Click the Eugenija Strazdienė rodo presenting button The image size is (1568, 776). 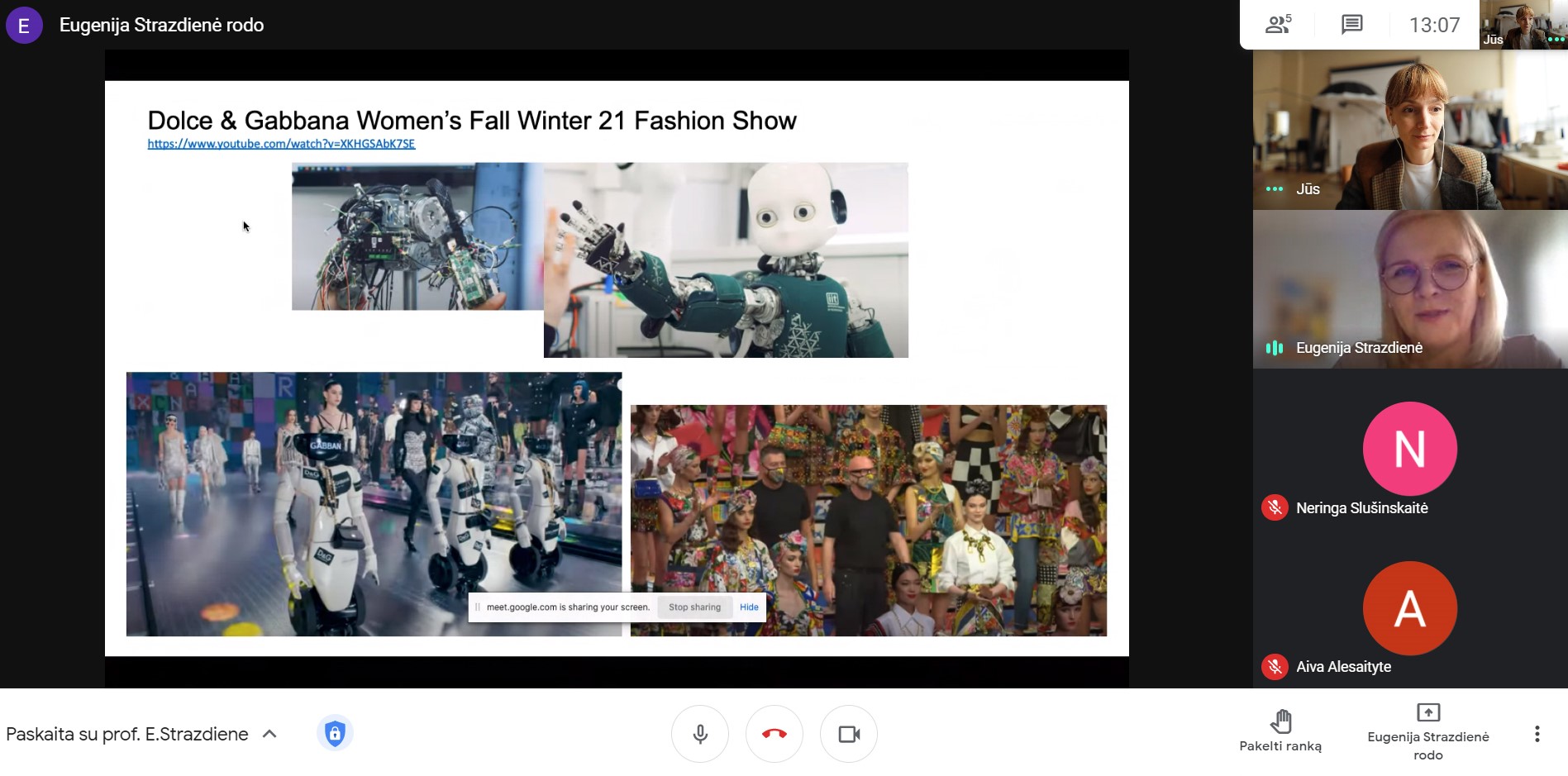(x=1428, y=732)
